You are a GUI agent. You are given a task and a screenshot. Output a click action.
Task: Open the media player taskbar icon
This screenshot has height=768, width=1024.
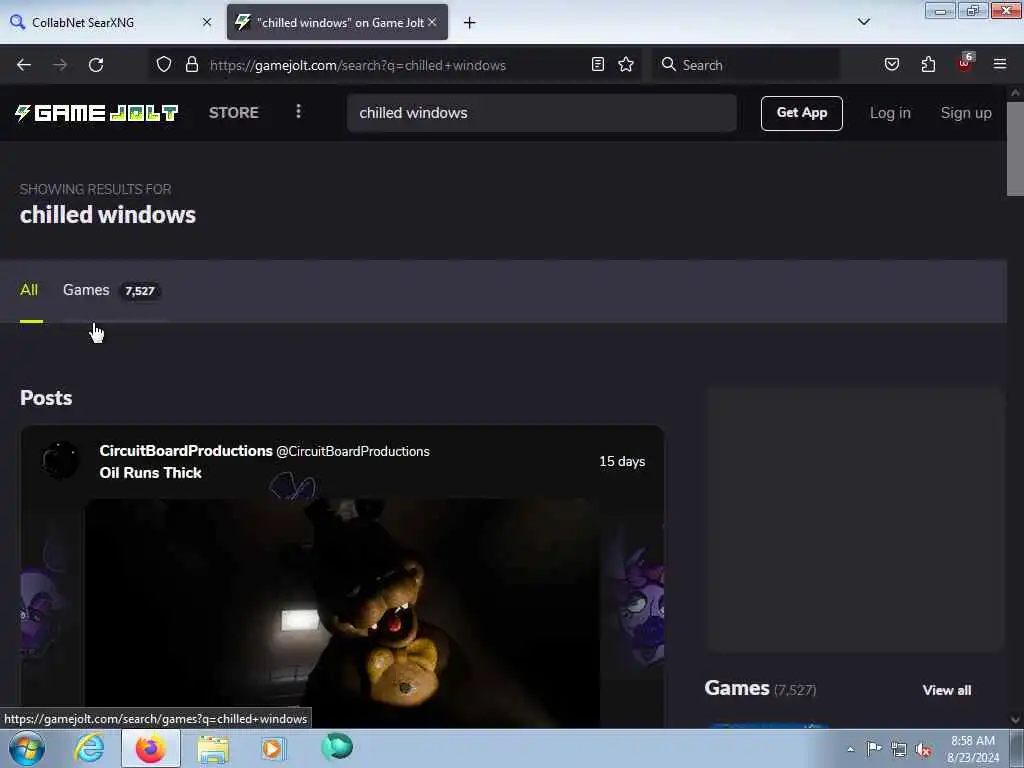pos(273,748)
